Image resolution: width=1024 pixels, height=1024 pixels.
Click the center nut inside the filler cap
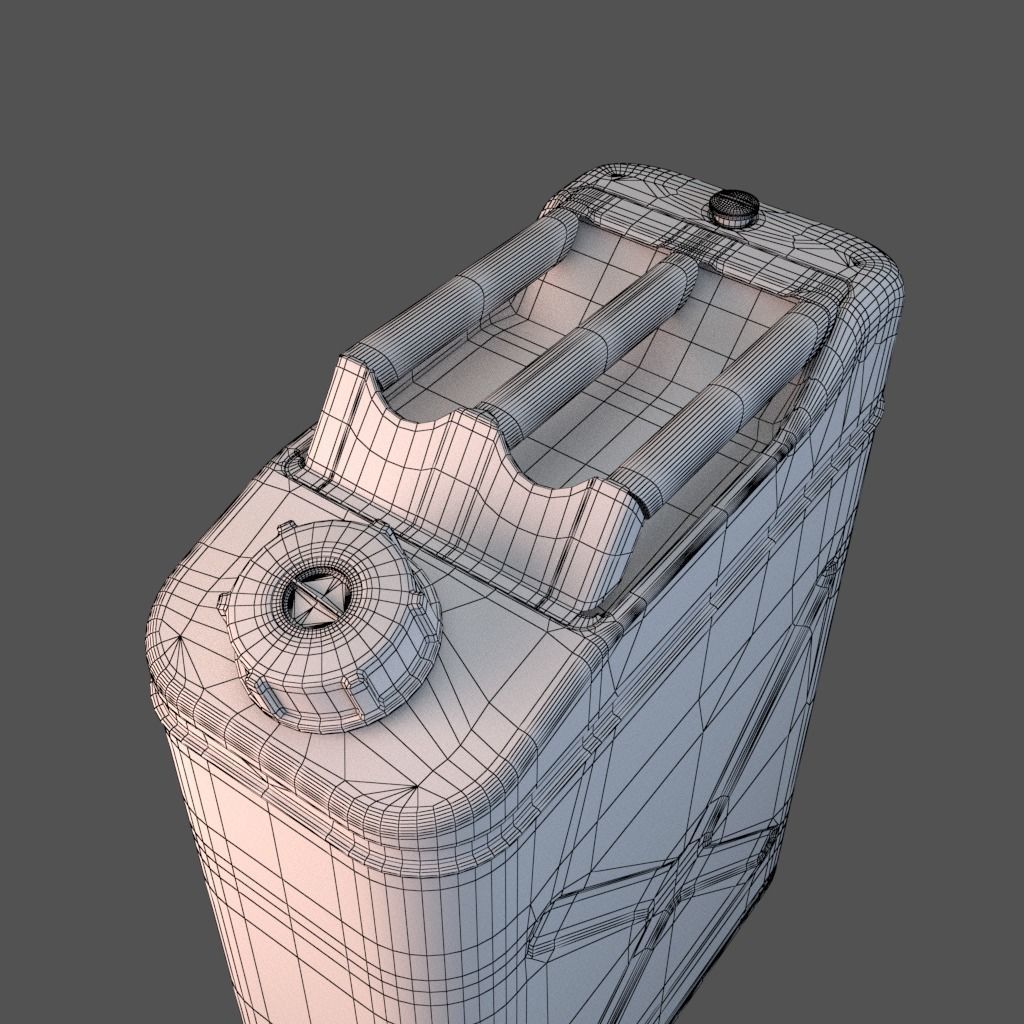pyautogui.click(x=319, y=599)
